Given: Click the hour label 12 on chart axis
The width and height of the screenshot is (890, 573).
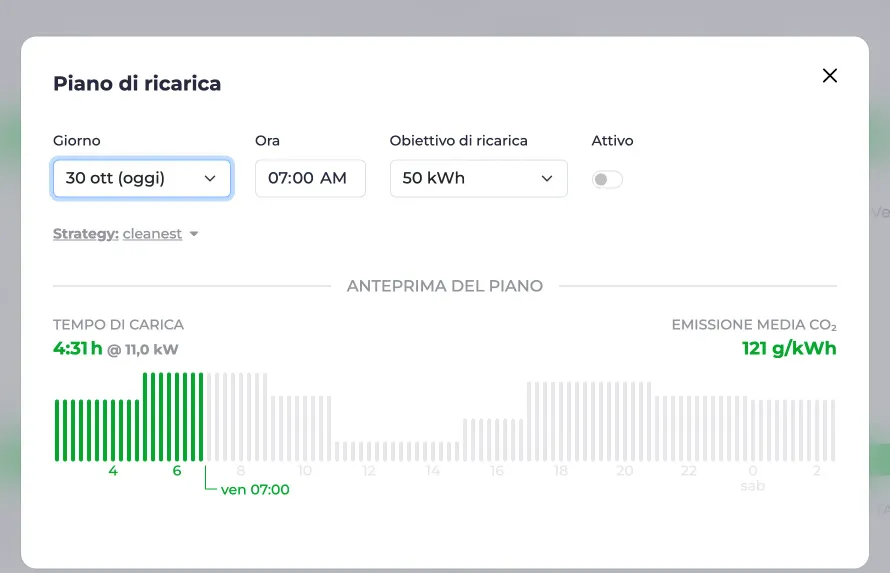Looking at the screenshot, I should [x=369, y=471].
